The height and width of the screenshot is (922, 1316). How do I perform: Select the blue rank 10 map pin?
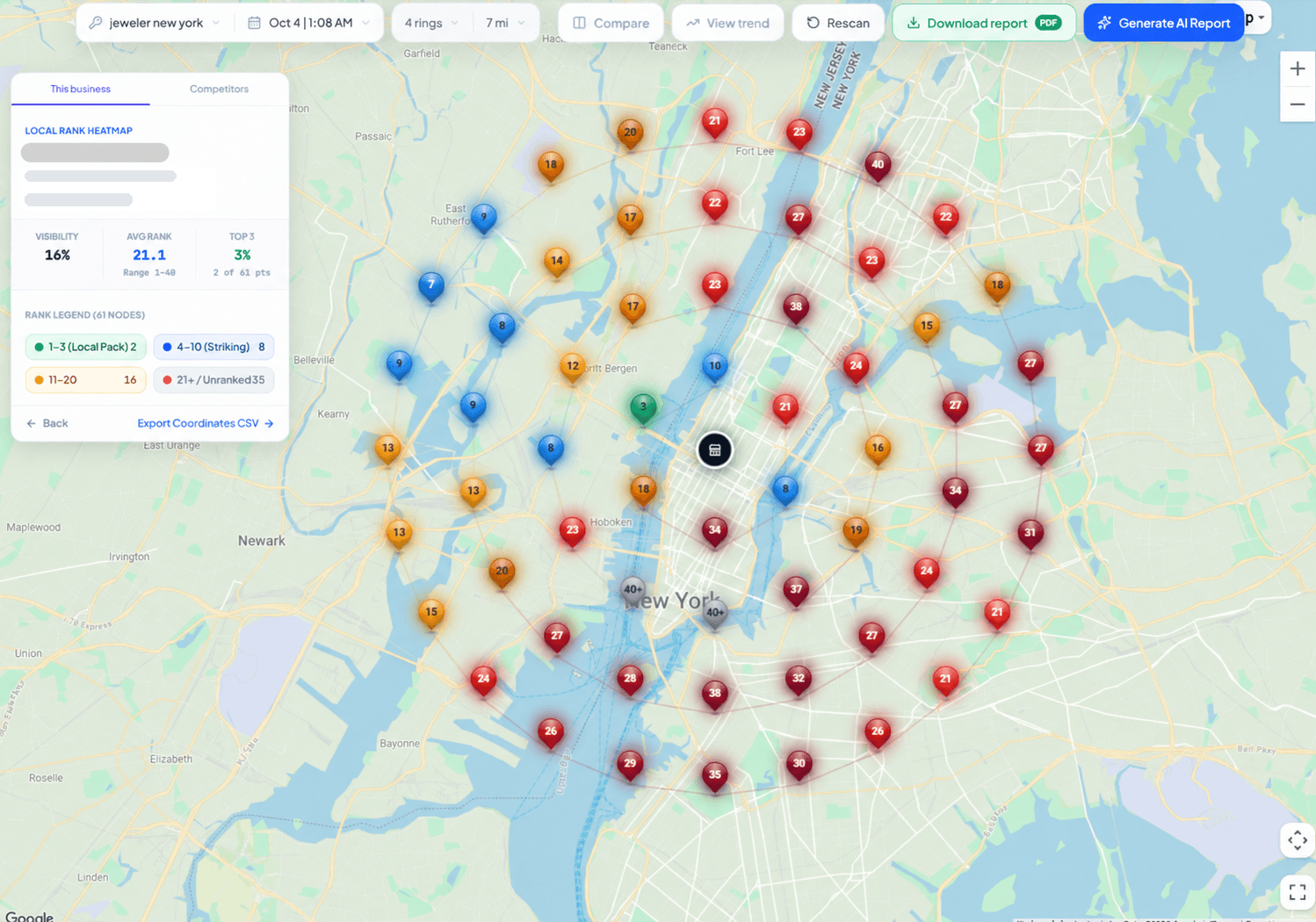click(x=715, y=368)
